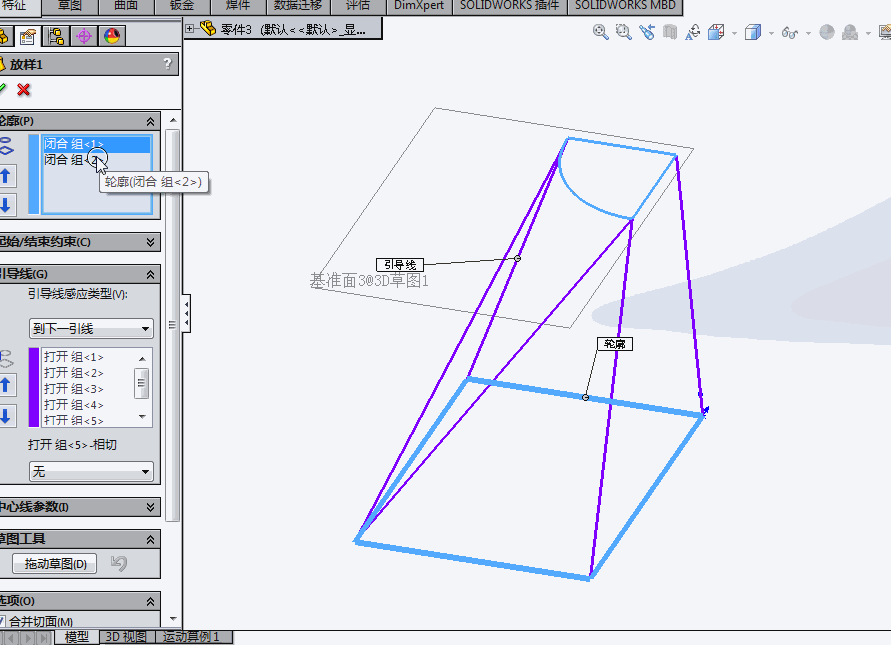Viewport: 891px width, 645px height.
Task: Switch to SOLIDWORKS 插件 tab
Action: click(x=510, y=6)
